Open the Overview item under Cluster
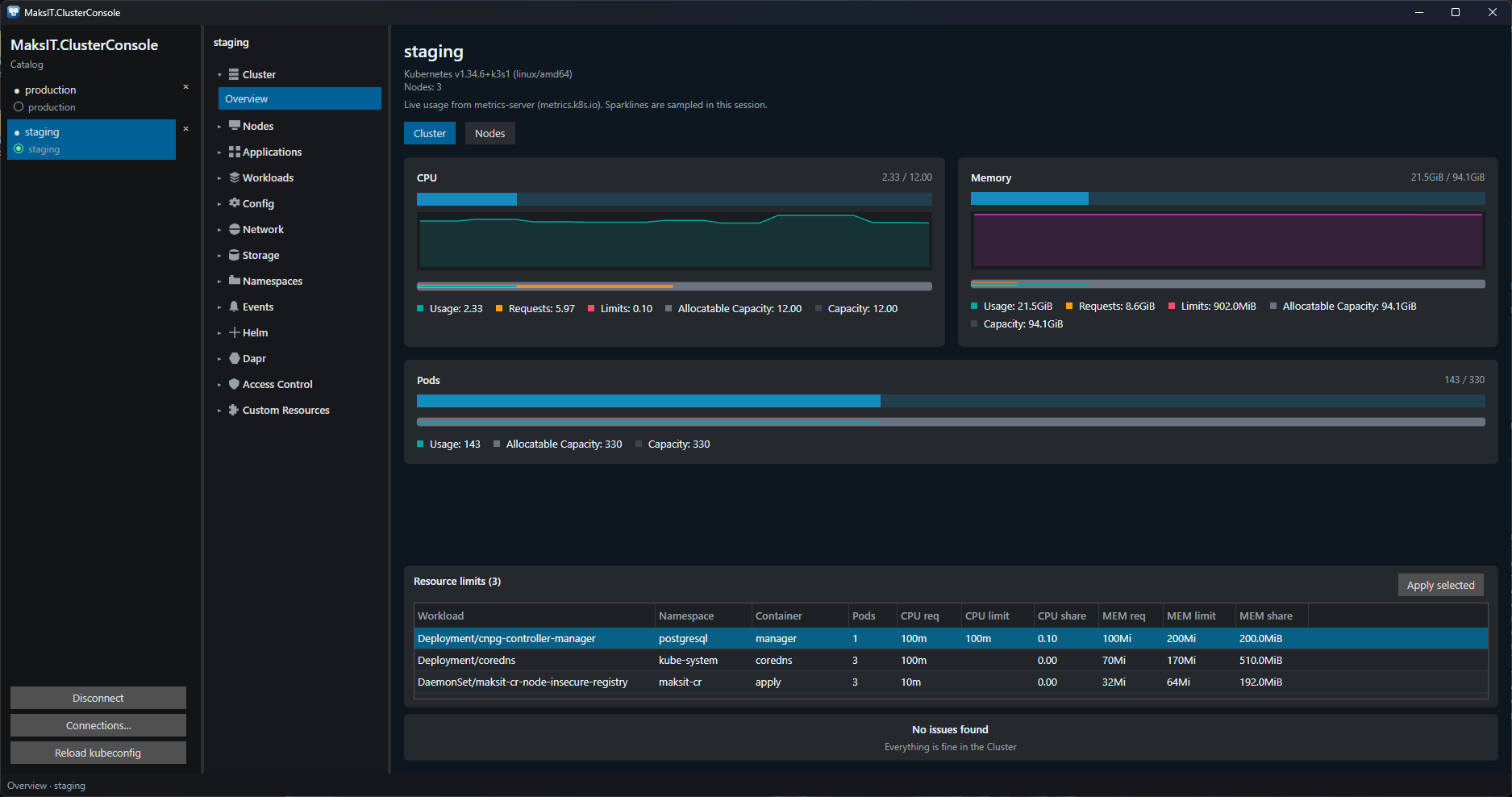This screenshot has height=797, width=1512. point(300,98)
